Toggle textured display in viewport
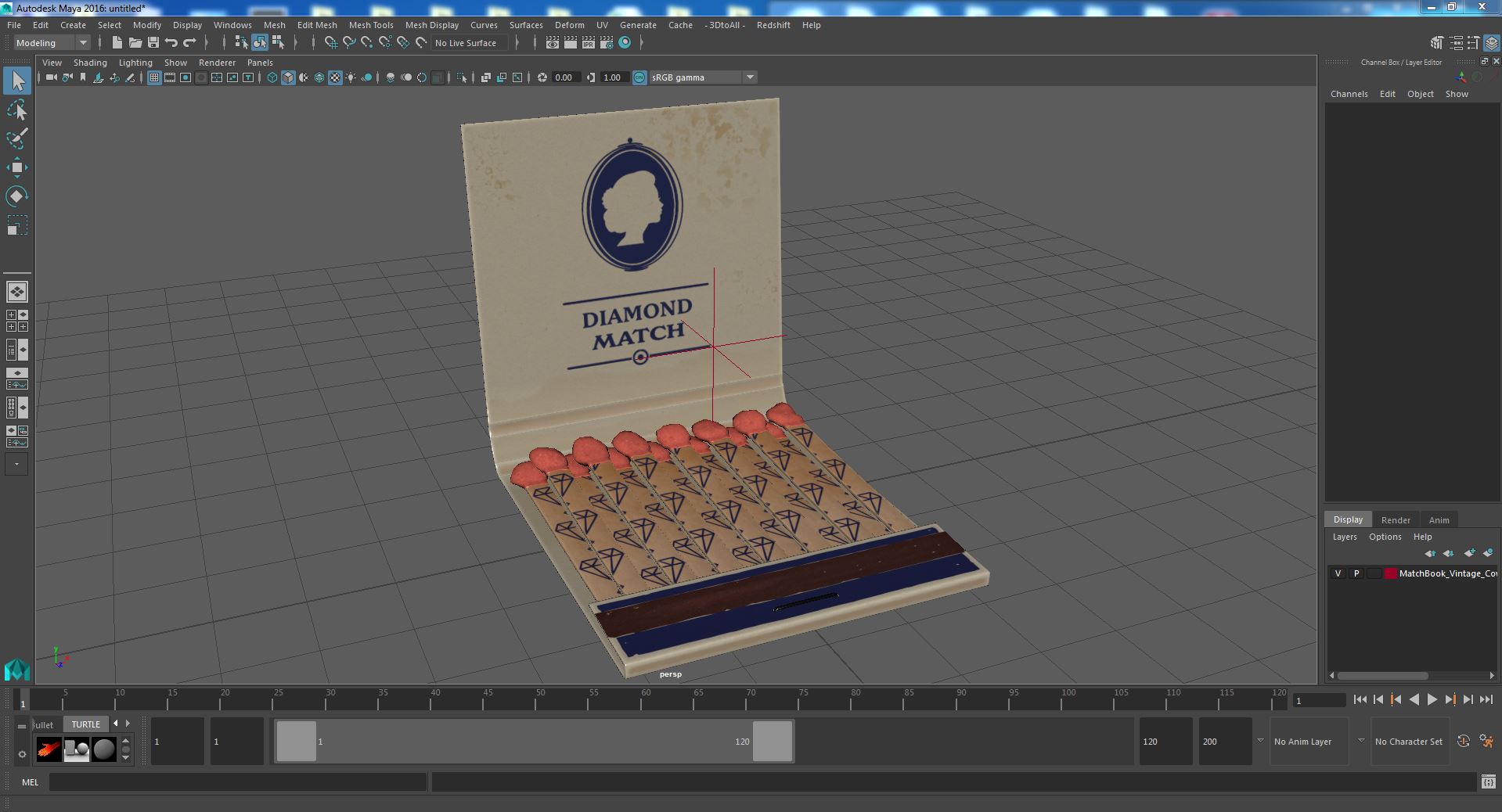The image size is (1502, 812). (335, 77)
